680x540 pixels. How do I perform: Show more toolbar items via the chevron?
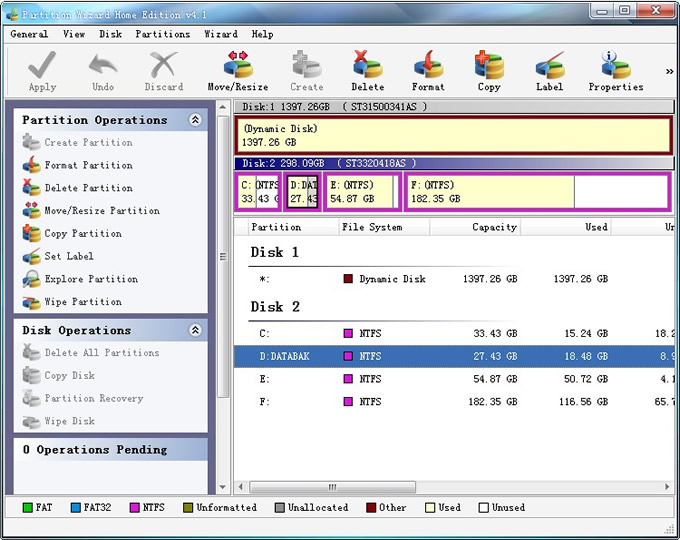[x=670, y=72]
